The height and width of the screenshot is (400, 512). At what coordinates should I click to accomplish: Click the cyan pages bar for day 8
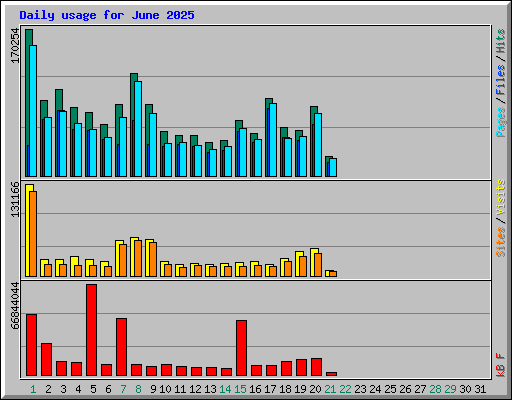pos(138,129)
